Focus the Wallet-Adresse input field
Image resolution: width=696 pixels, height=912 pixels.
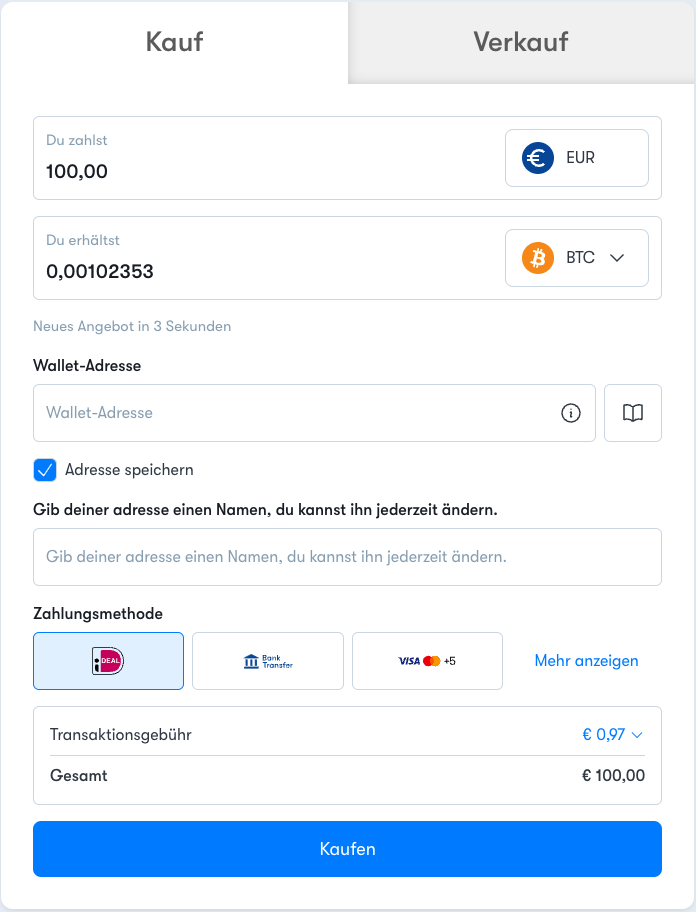pyautogui.click(x=315, y=413)
